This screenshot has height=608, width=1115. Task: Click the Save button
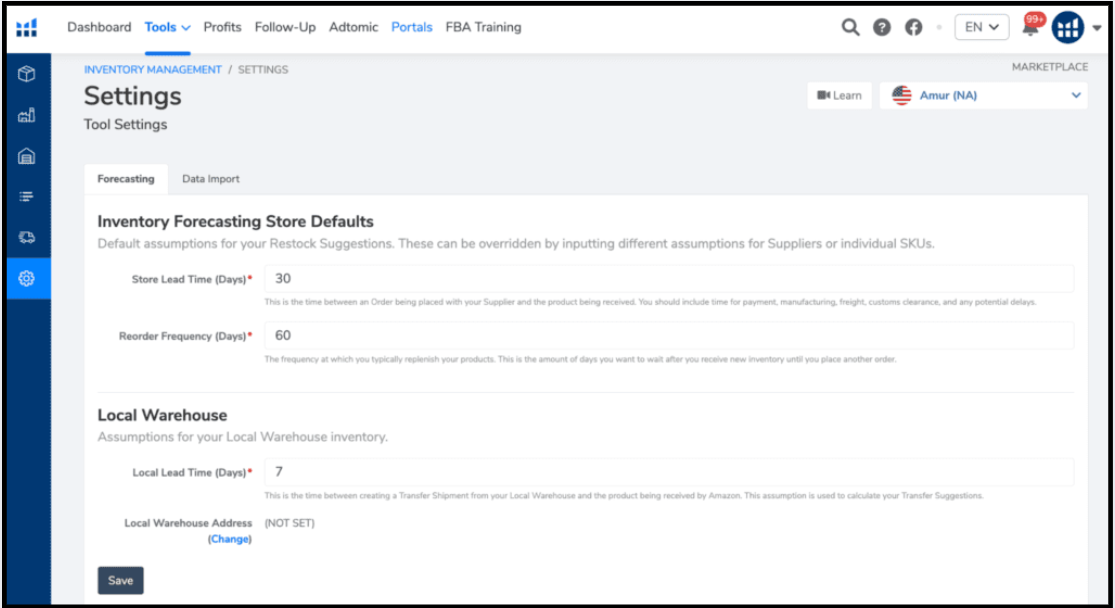click(120, 580)
